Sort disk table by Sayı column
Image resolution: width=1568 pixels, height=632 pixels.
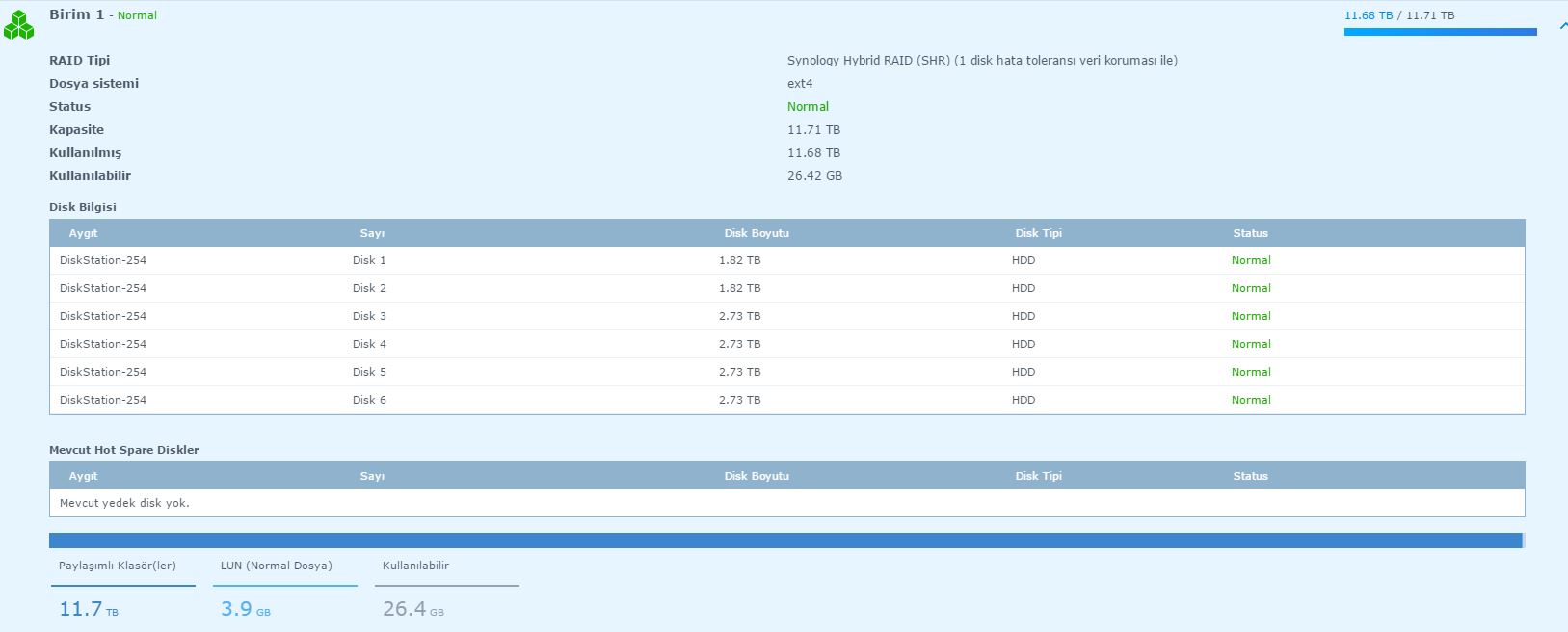click(x=372, y=233)
